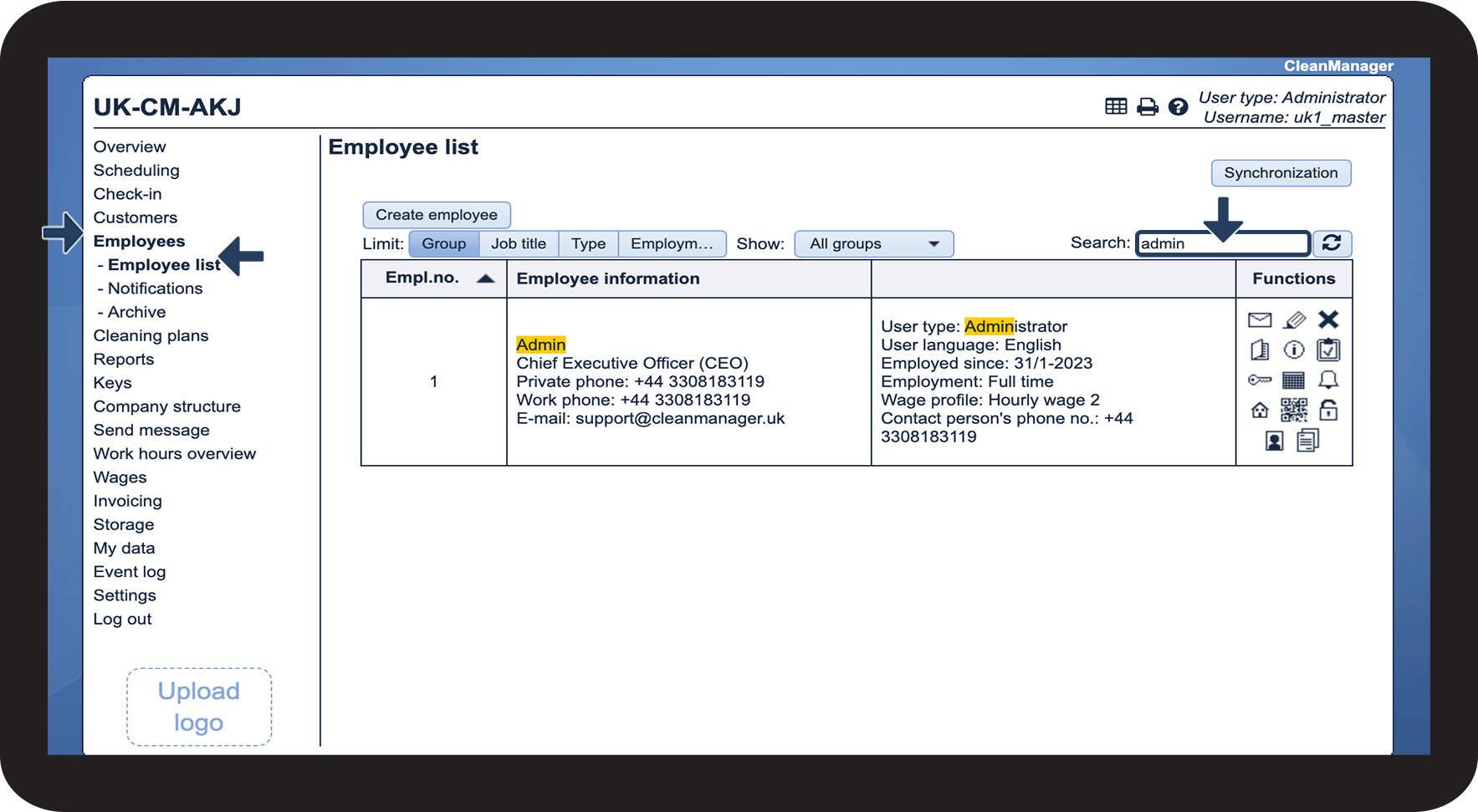Open Invoicing in the sidebar

(x=128, y=501)
